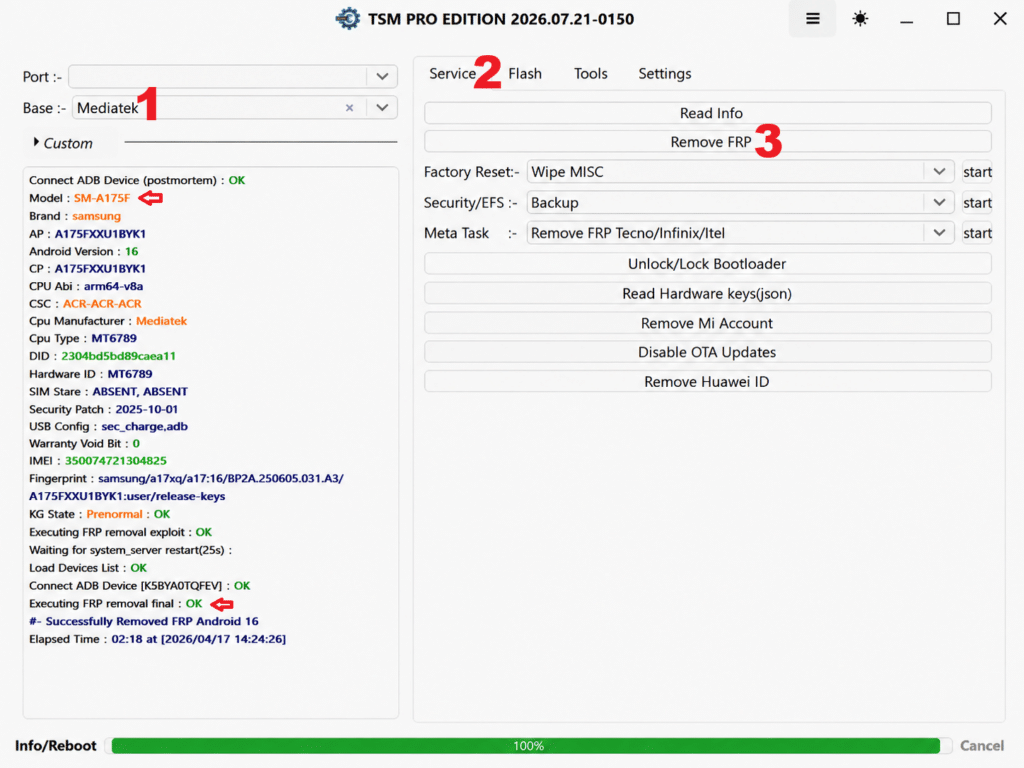The height and width of the screenshot is (768, 1024).
Task: Click the Info/Reboot label
Action: (56, 745)
